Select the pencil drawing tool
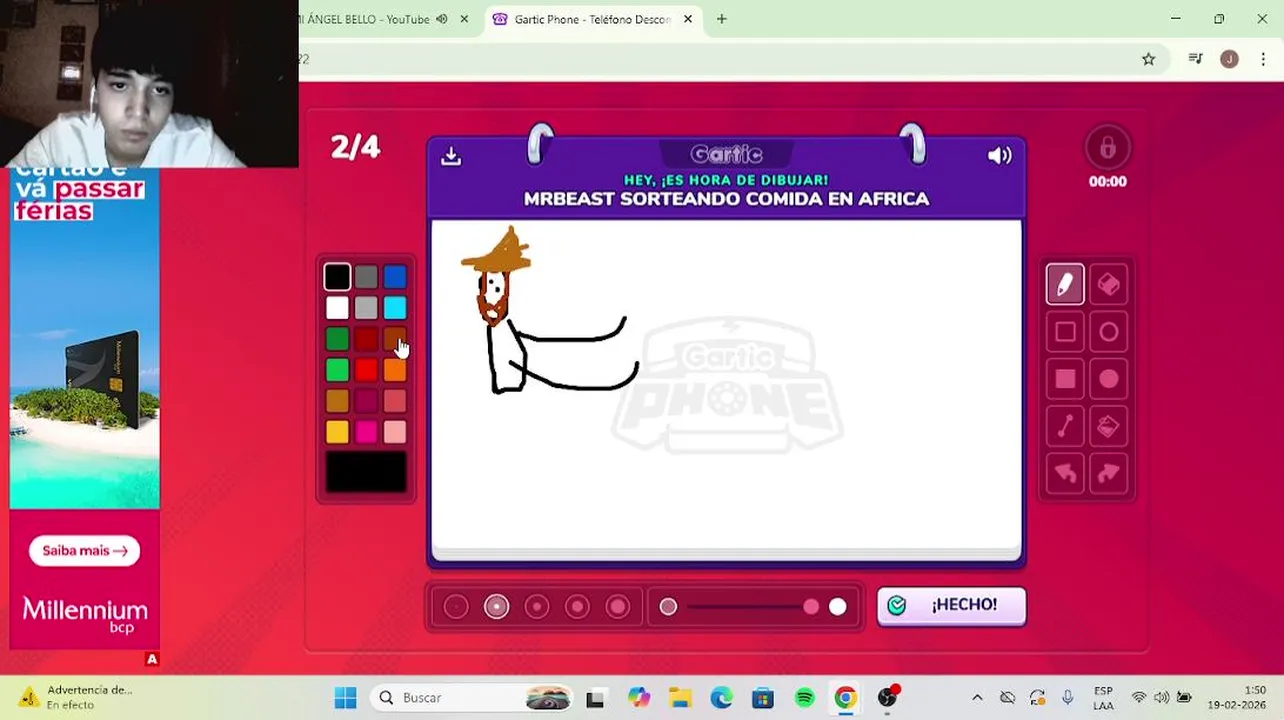The height and width of the screenshot is (720, 1284). pyautogui.click(x=1065, y=285)
